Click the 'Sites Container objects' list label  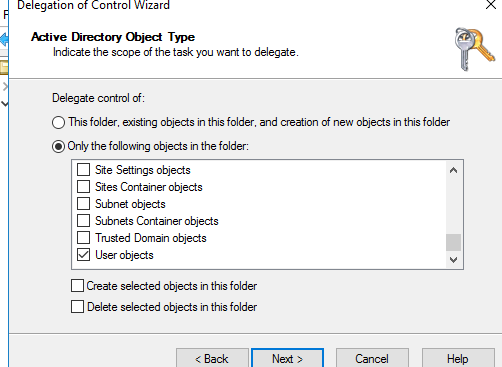click(149, 187)
